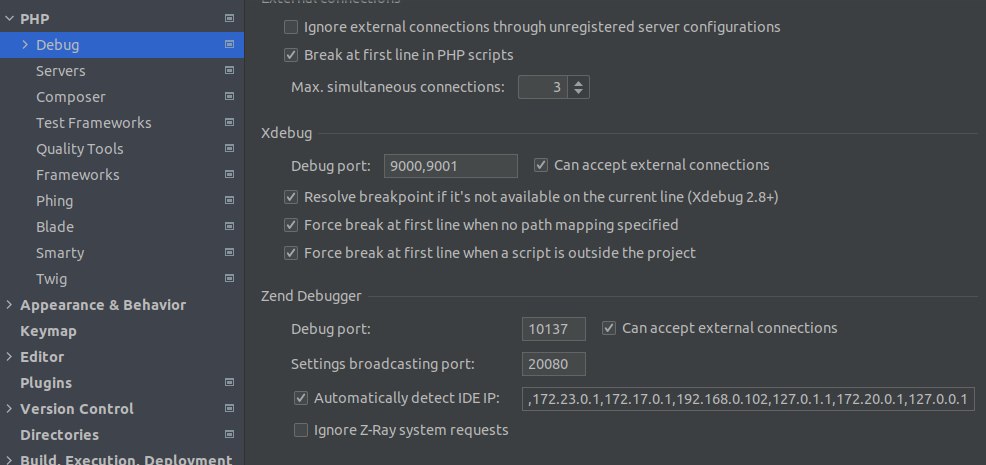Toggle Ignore Z-Ray system requests checkbox
Screen dimensions: 986x465
tap(301, 430)
